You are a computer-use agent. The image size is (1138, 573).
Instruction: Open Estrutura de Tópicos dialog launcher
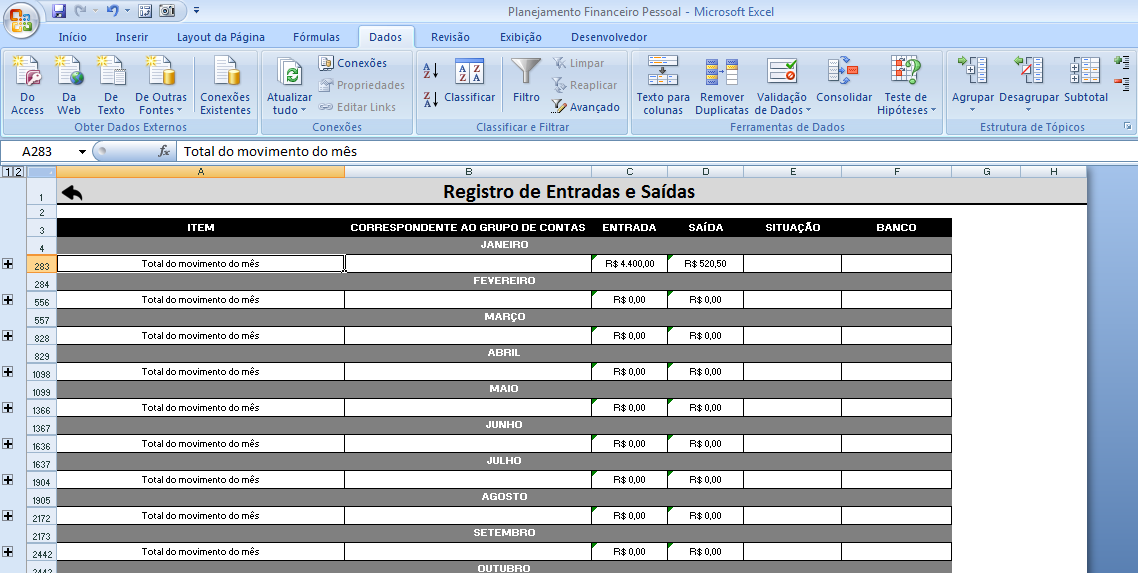[1127, 126]
